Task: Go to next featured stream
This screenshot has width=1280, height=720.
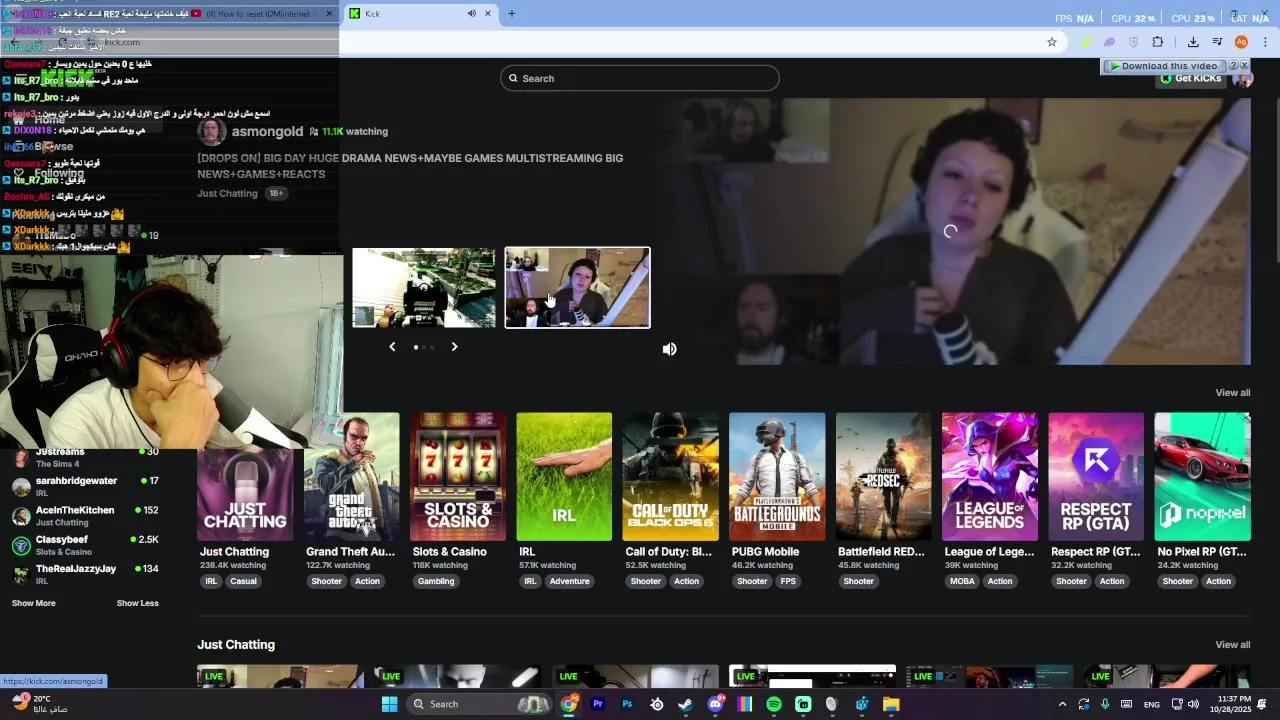Action: pyautogui.click(x=454, y=347)
